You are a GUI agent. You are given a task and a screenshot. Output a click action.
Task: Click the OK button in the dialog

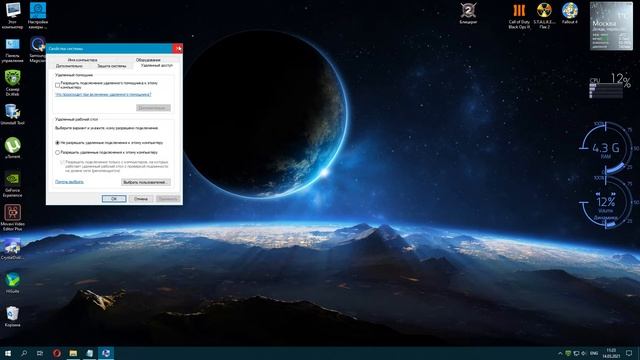click(x=114, y=199)
